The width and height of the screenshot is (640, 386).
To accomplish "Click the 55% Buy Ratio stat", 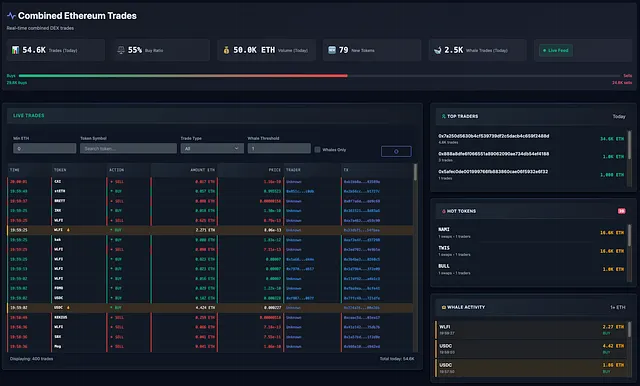I will pos(161,50).
